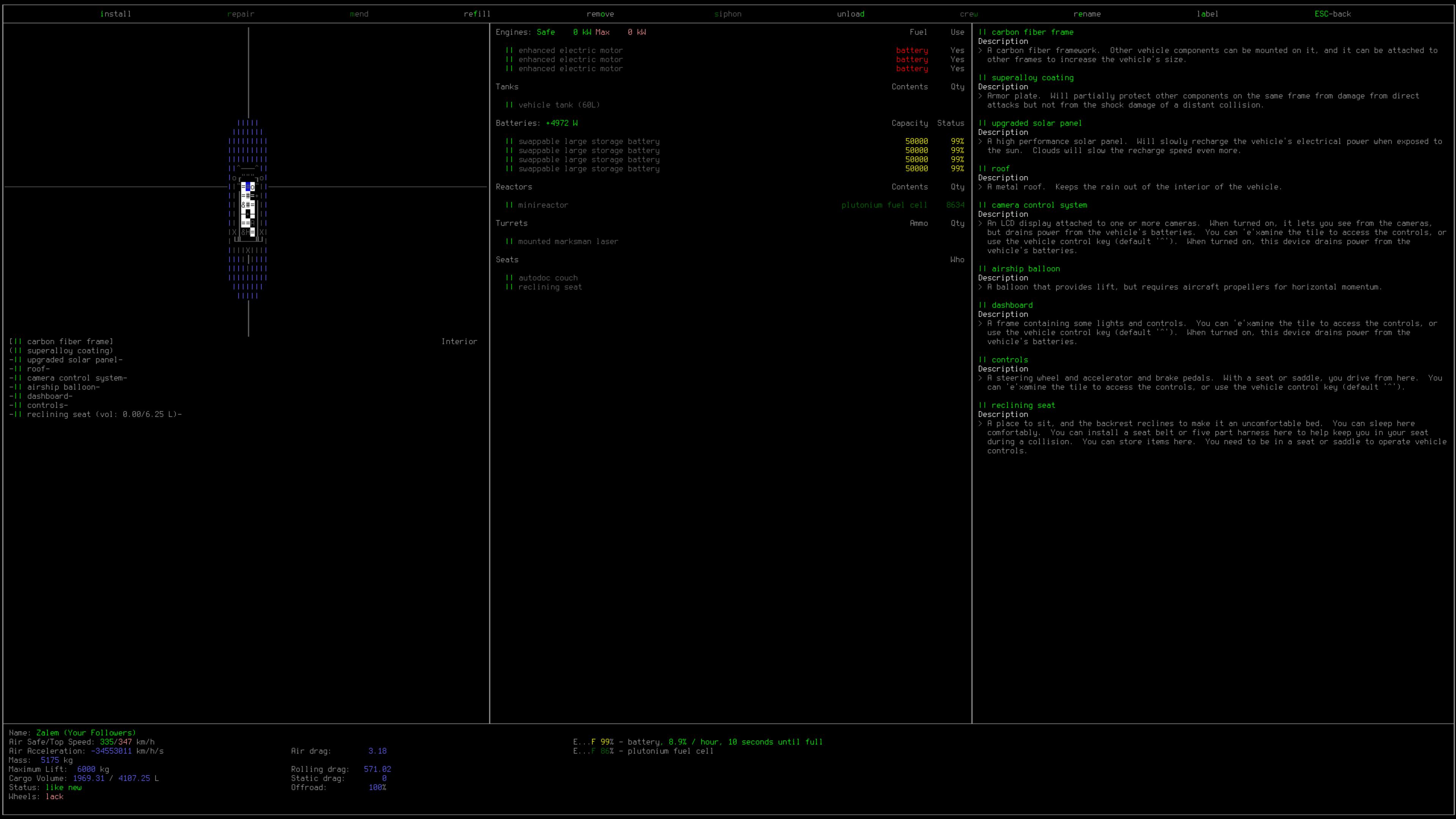Click the airship balloon part in parts list

click(63, 387)
